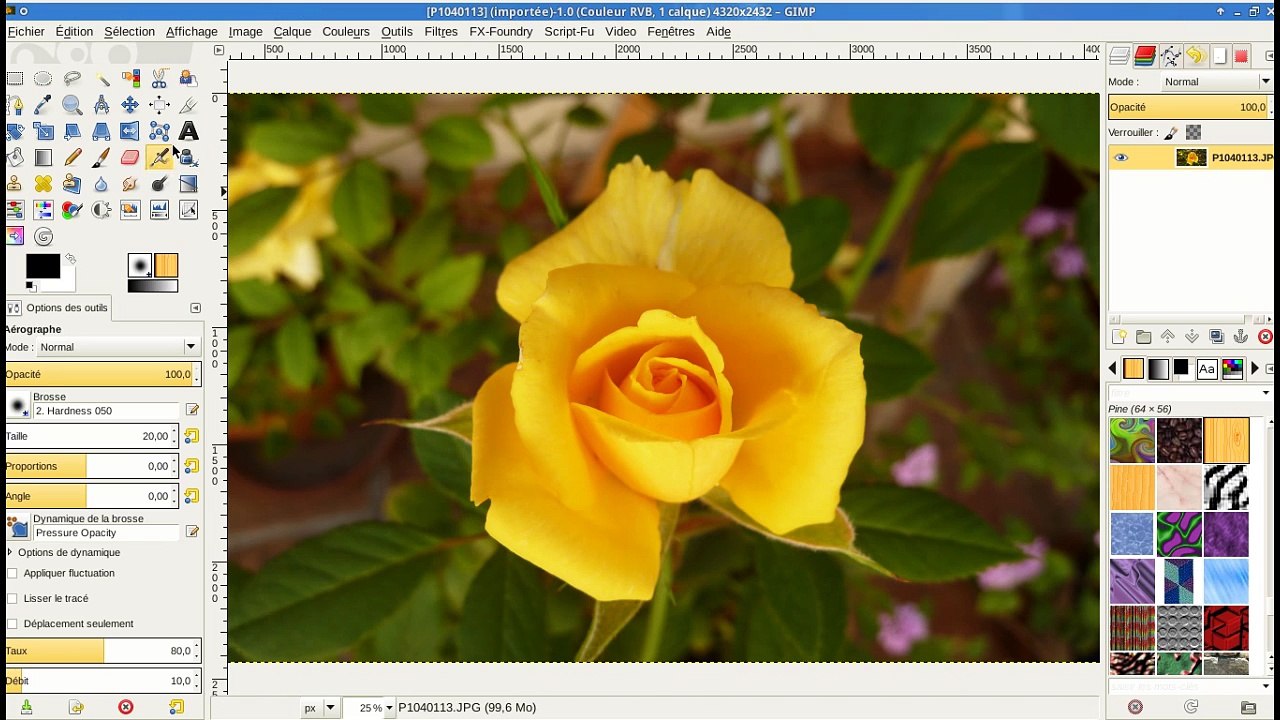Open the Calque menu
Screen dimensions: 1280x720
pyautogui.click(x=292, y=32)
